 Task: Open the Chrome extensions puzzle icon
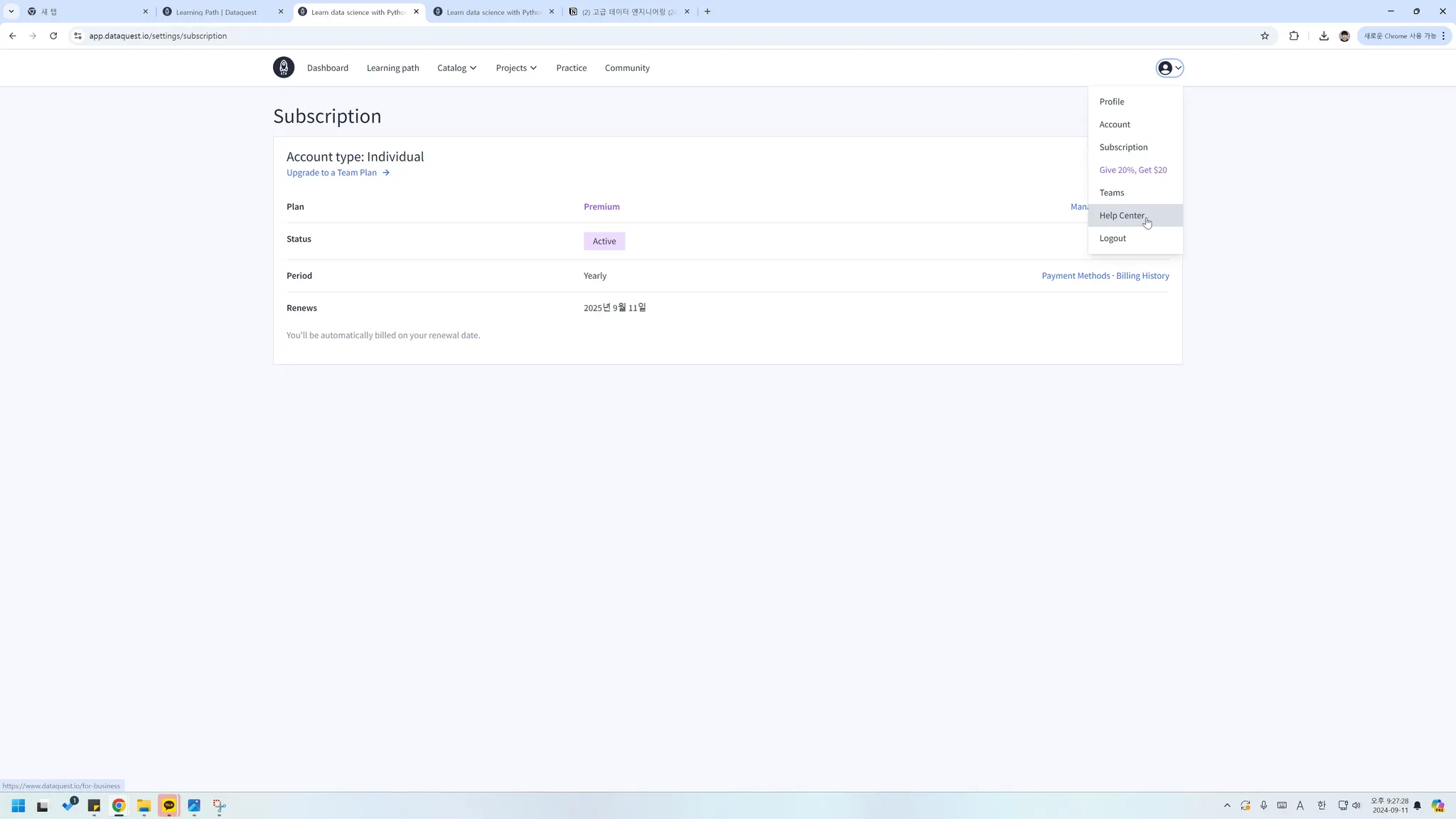pyautogui.click(x=1293, y=36)
